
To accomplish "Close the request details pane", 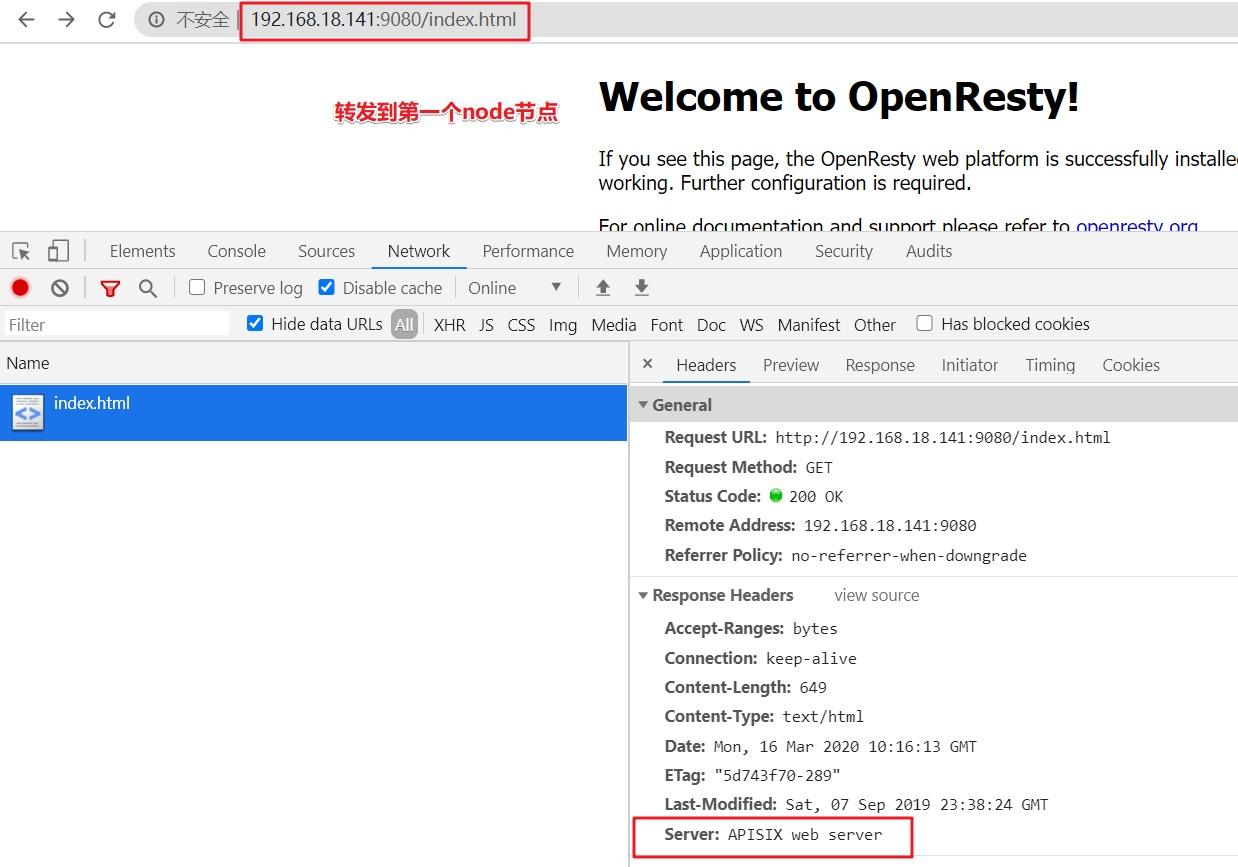I will [647, 364].
